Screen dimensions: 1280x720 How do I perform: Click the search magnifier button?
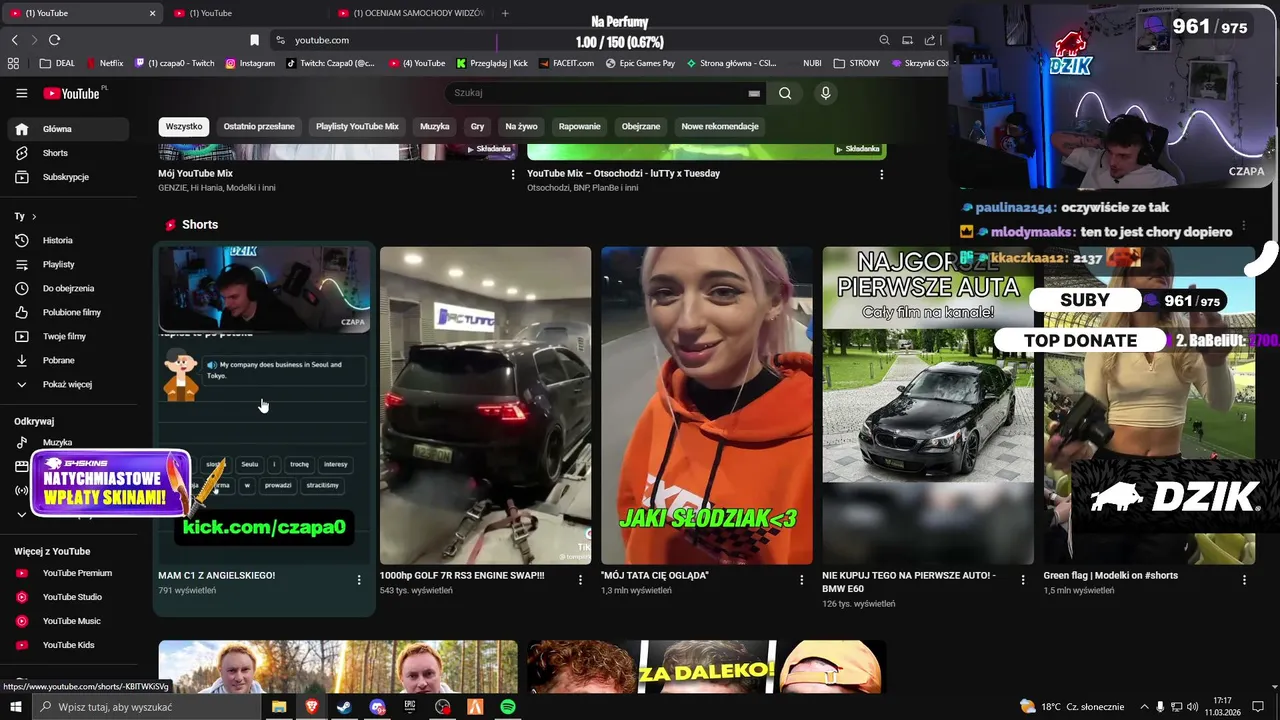click(x=785, y=93)
